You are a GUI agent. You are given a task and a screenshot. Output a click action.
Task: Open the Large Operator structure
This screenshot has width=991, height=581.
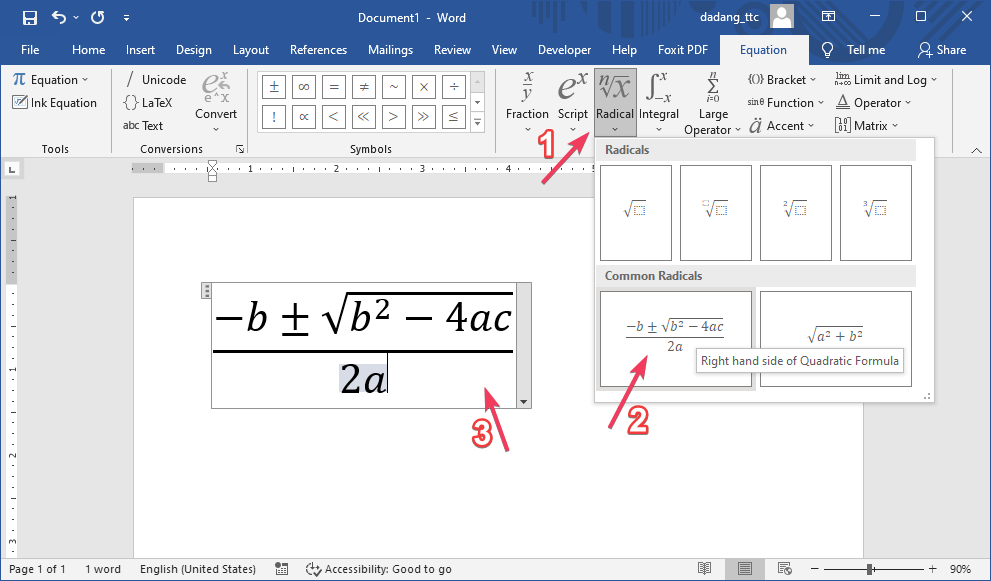712,100
